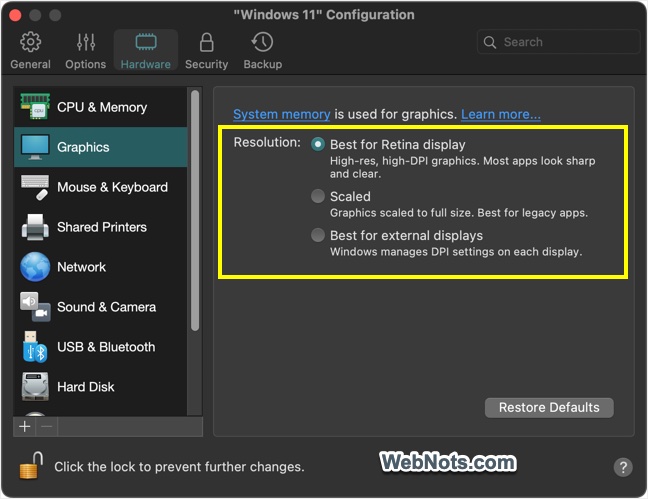Switch to the Options tab label
The image size is (648, 499).
pyautogui.click(x=86, y=64)
